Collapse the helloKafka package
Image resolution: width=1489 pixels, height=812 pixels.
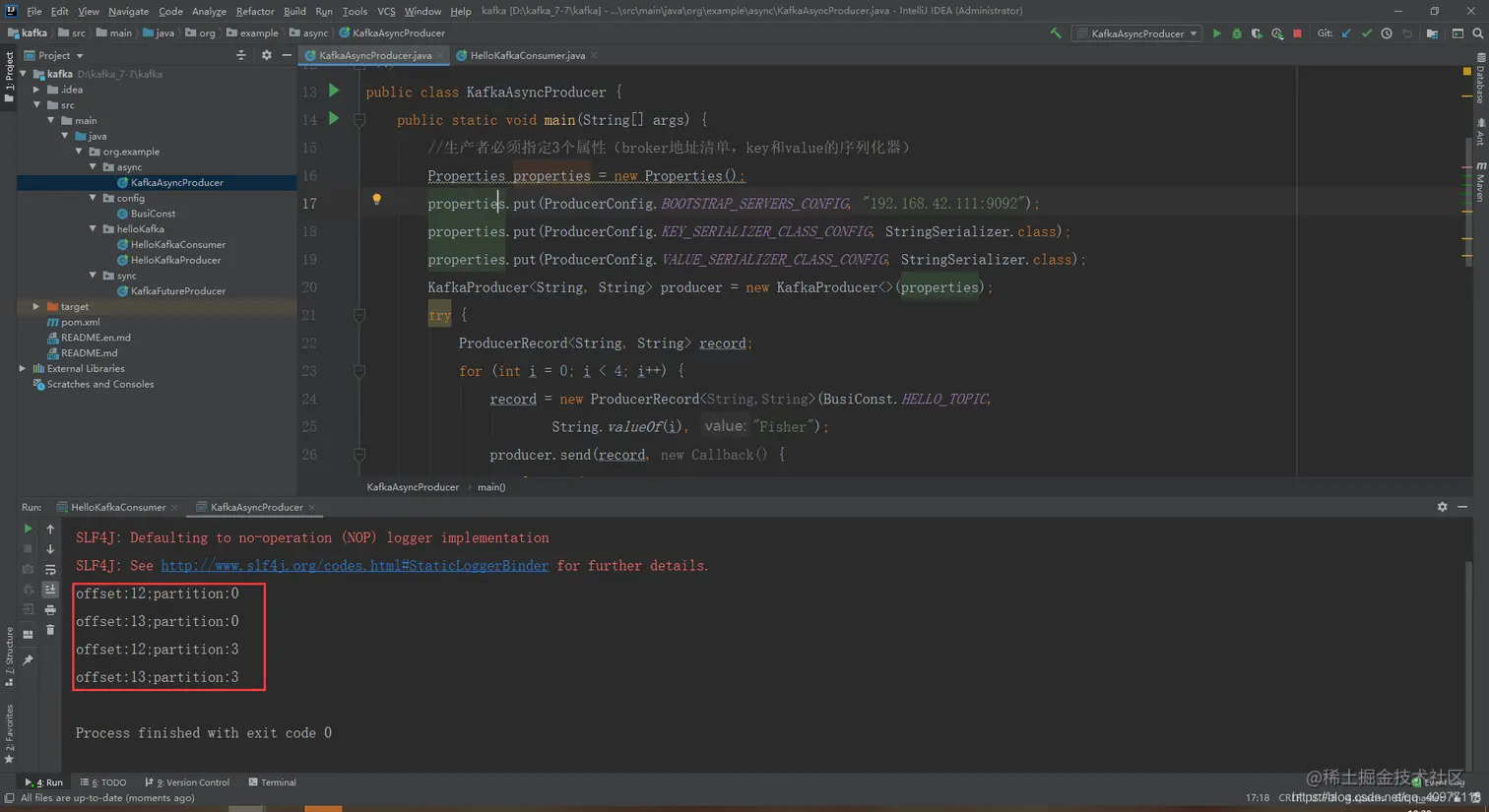coord(94,229)
